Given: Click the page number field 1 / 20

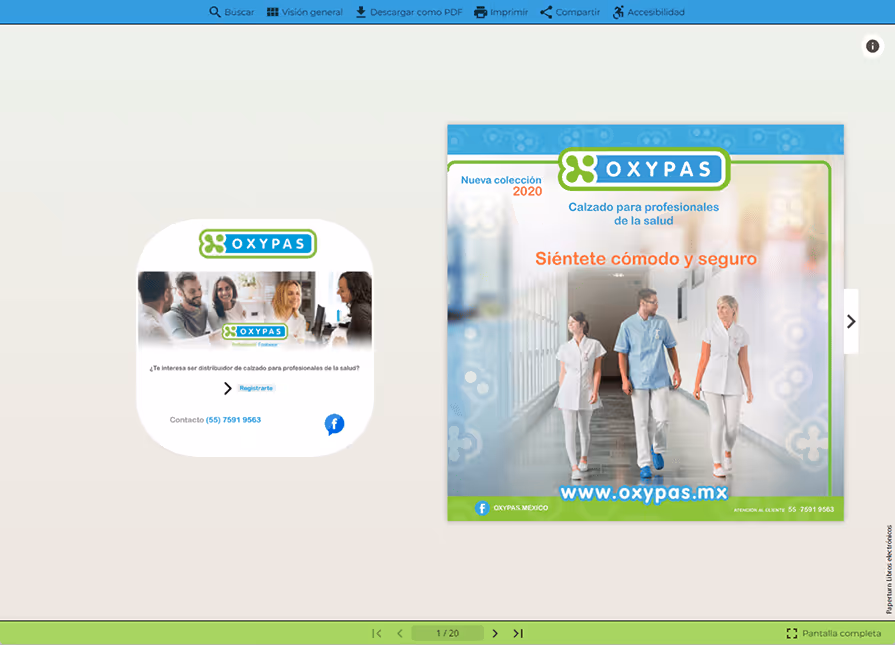Looking at the screenshot, I should click(x=448, y=633).
